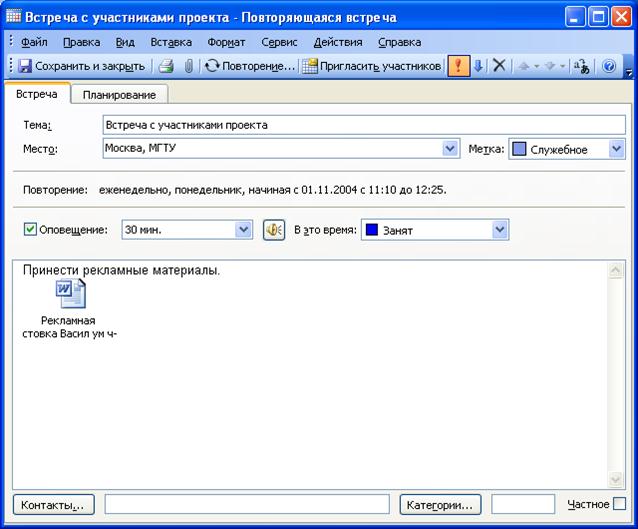Open Help with question mark icon
Image resolution: width=638 pixels, height=529 pixels.
[x=609, y=66]
